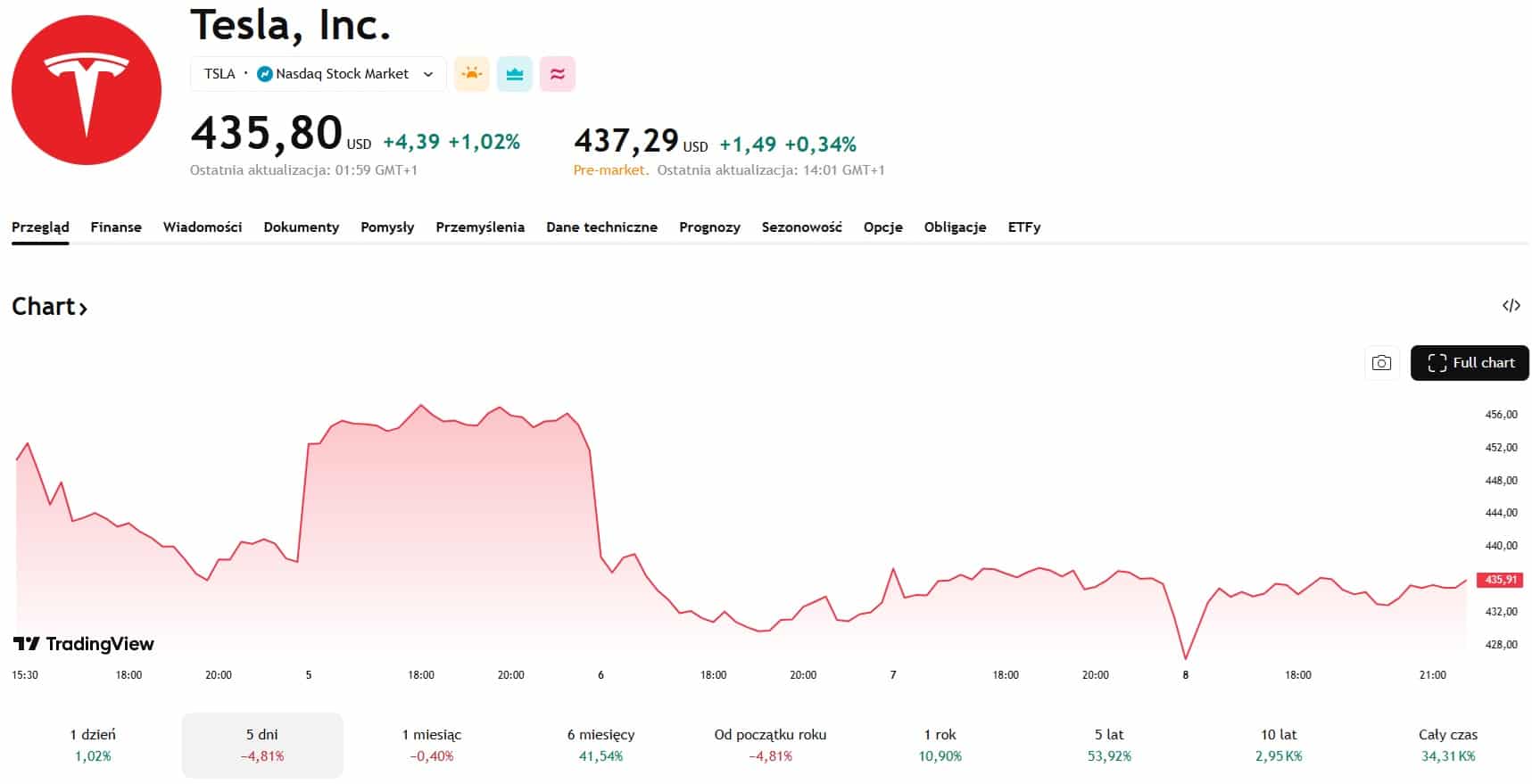This screenshot has height=784, width=1532.
Task: Click the Nasdaq exchange icon
Action: (264, 74)
